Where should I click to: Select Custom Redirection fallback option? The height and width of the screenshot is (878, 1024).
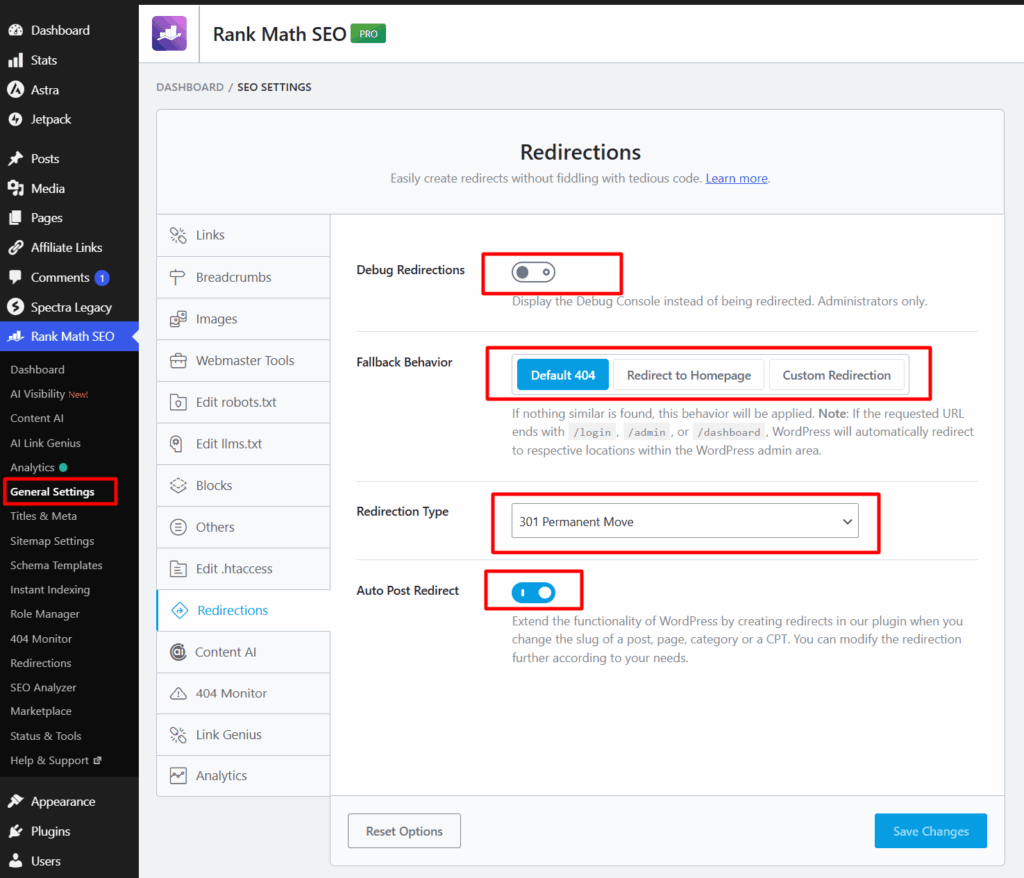pyautogui.click(x=837, y=375)
